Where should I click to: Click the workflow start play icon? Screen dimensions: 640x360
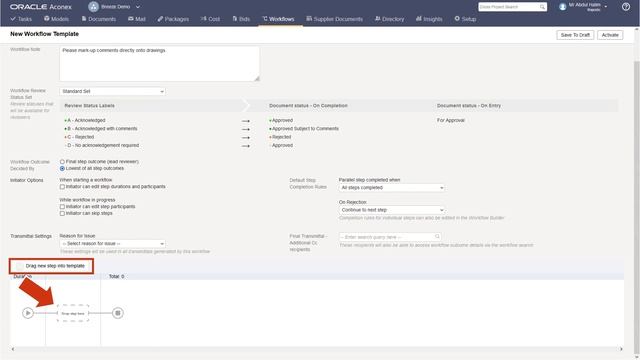(28, 313)
